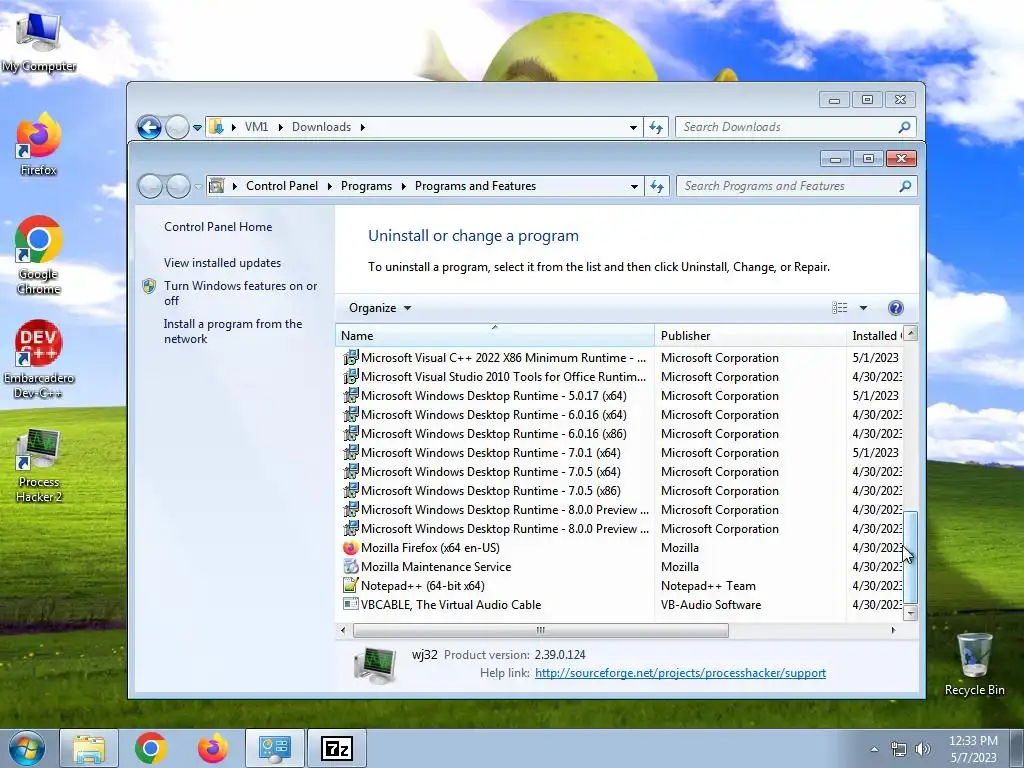The width and height of the screenshot is (1024, 768).
Task: Open Windows Explorer from the taskbar
Action: tap(89, 748)
